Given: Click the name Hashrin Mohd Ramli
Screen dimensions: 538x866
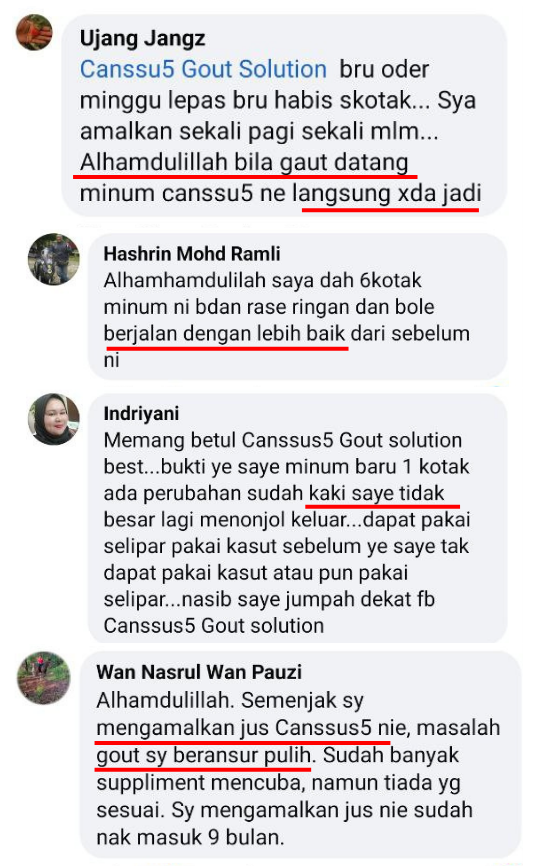Looking at the screenshot, I should [192, 254].
